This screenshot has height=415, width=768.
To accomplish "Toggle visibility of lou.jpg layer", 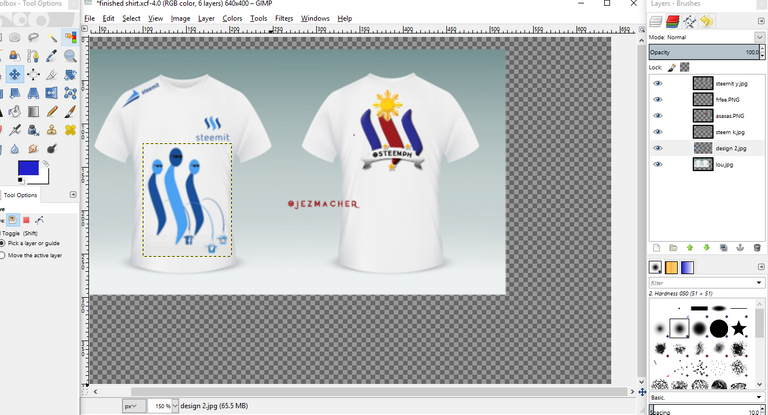I will click(658, 164).
